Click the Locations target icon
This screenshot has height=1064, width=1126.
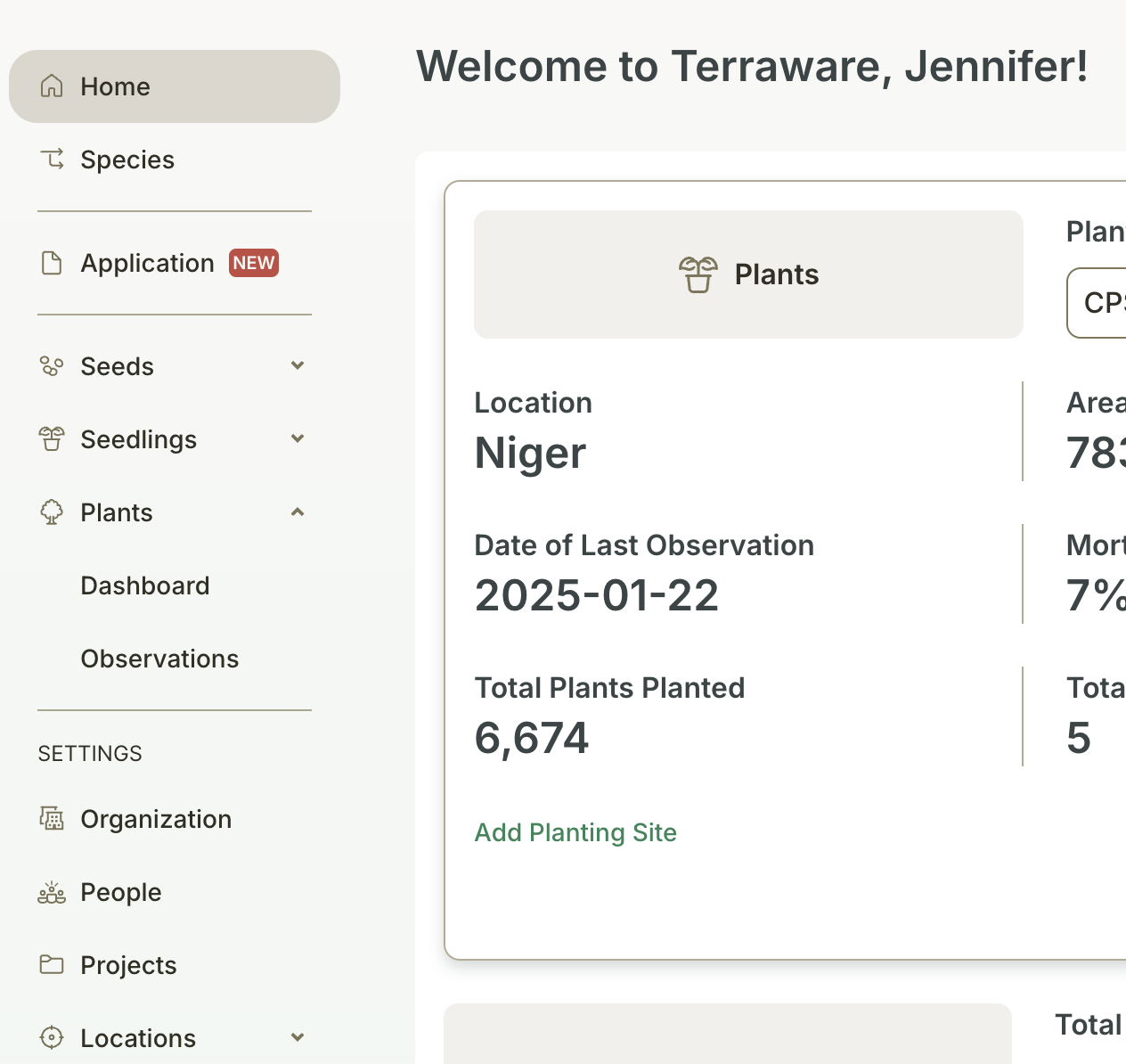coord(52,1038)
